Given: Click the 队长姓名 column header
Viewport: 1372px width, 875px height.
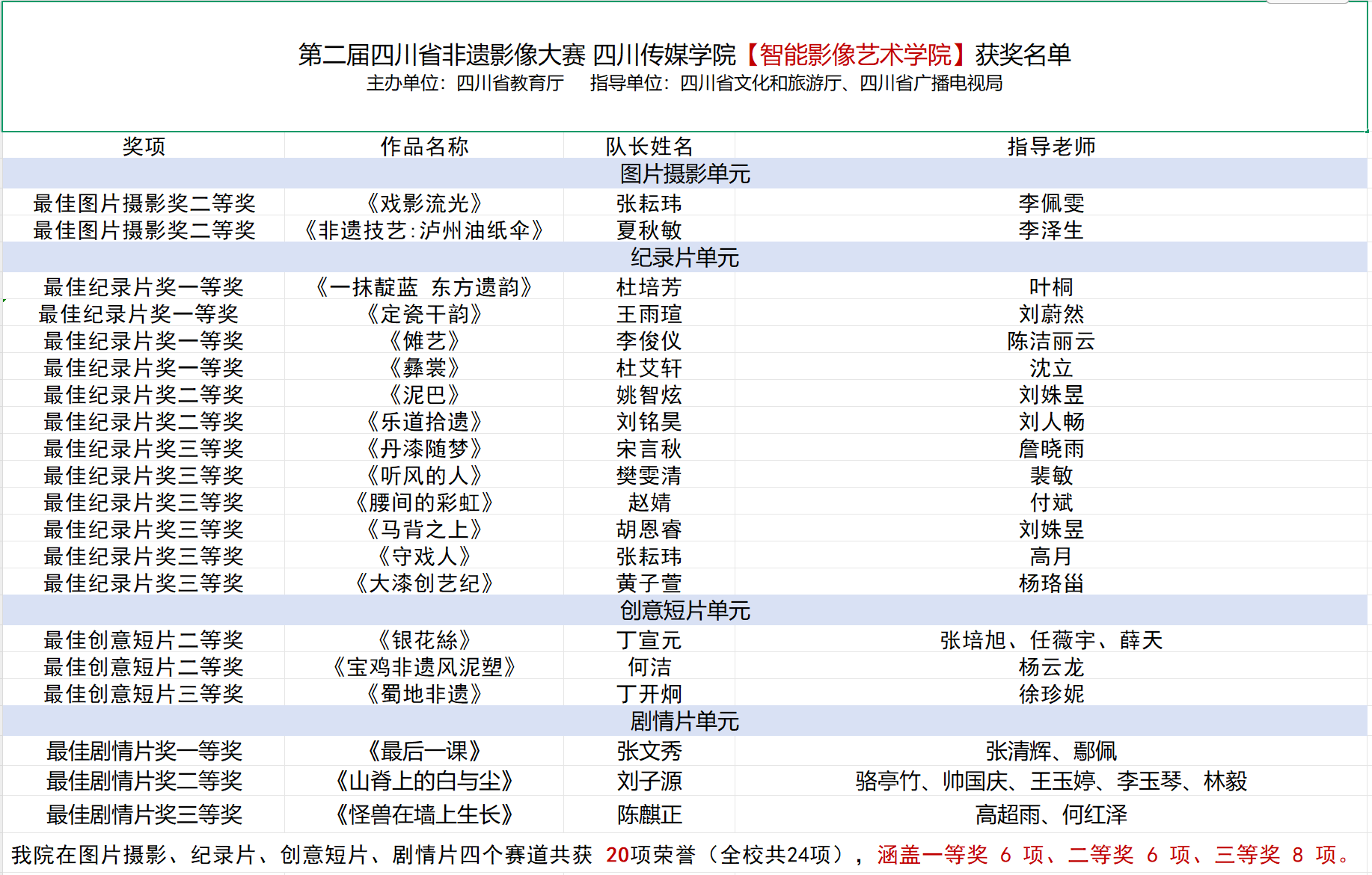Looking at the screenshot, I should coord(649,146).
